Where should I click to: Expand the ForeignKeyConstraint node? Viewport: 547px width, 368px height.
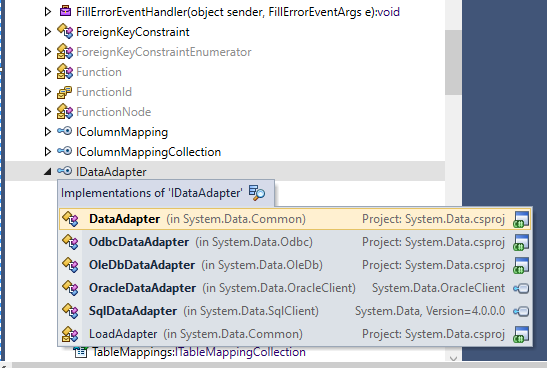[48, 32]
